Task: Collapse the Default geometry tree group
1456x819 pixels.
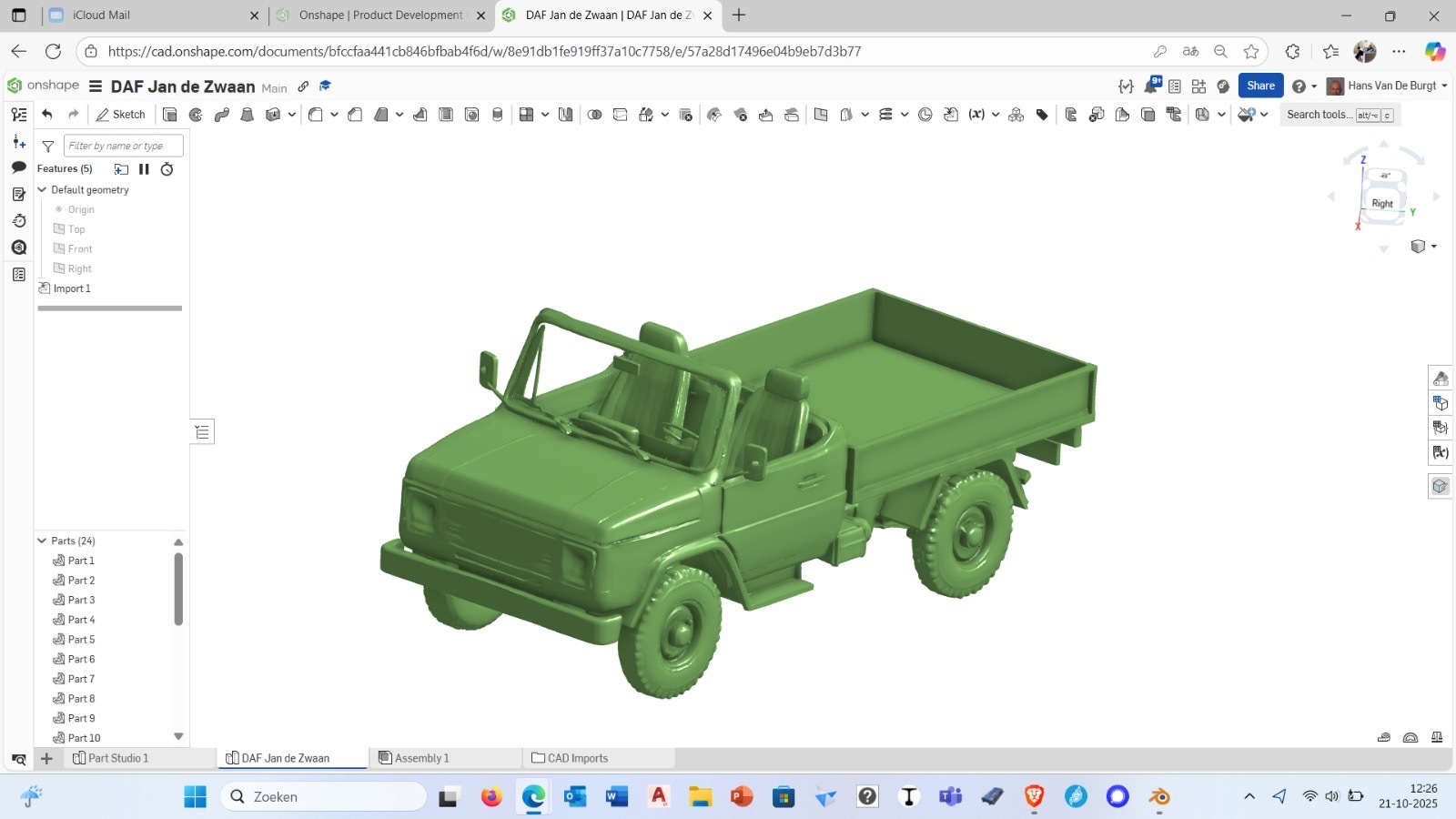Action: click(x=42, y=190)
